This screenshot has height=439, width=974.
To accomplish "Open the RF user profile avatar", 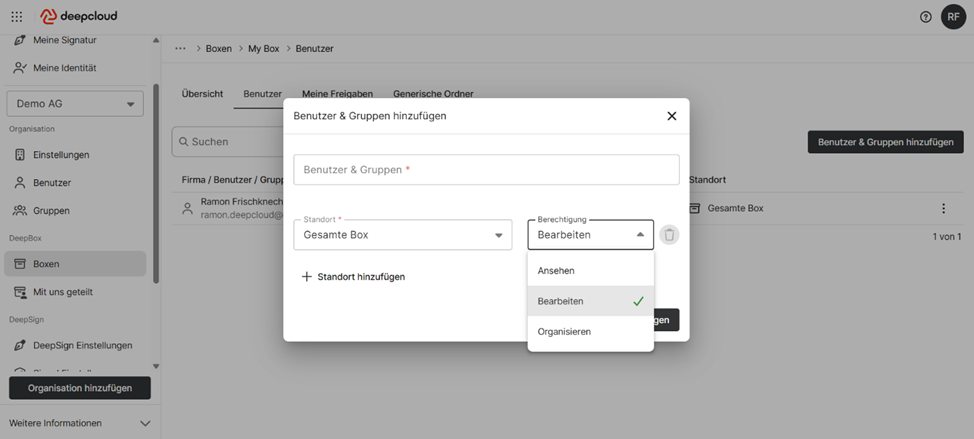I will (953, 17).
